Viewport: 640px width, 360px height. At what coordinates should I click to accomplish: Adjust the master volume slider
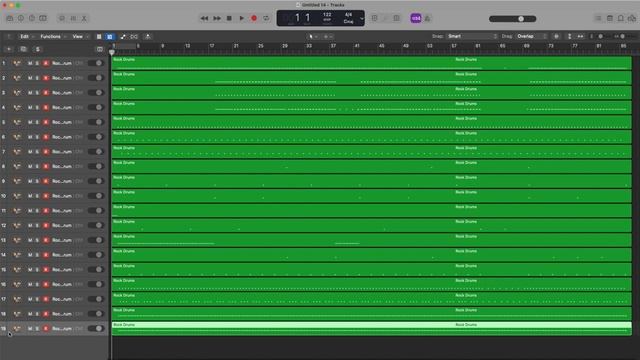click(x=513, y=19)
